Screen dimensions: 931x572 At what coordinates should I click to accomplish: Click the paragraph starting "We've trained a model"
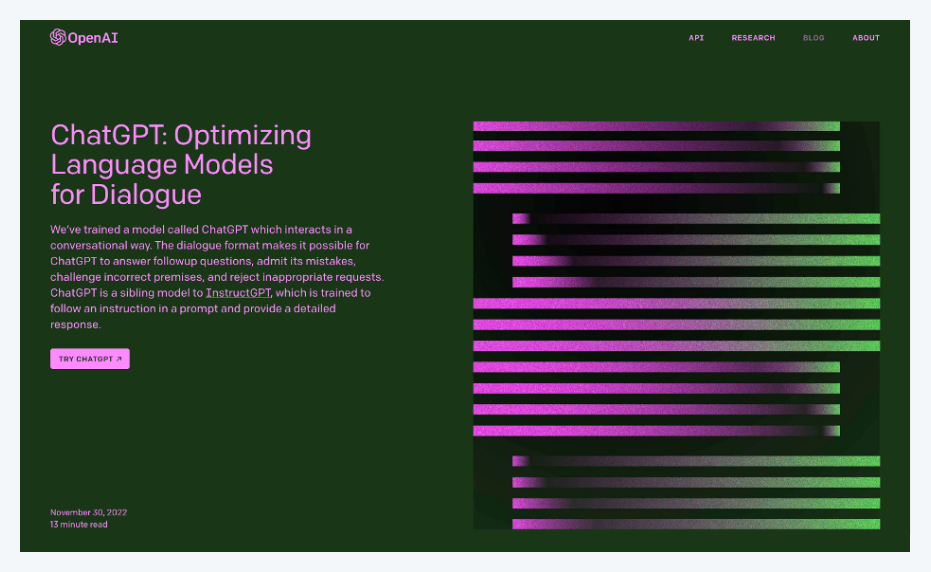tap(217, 277)
